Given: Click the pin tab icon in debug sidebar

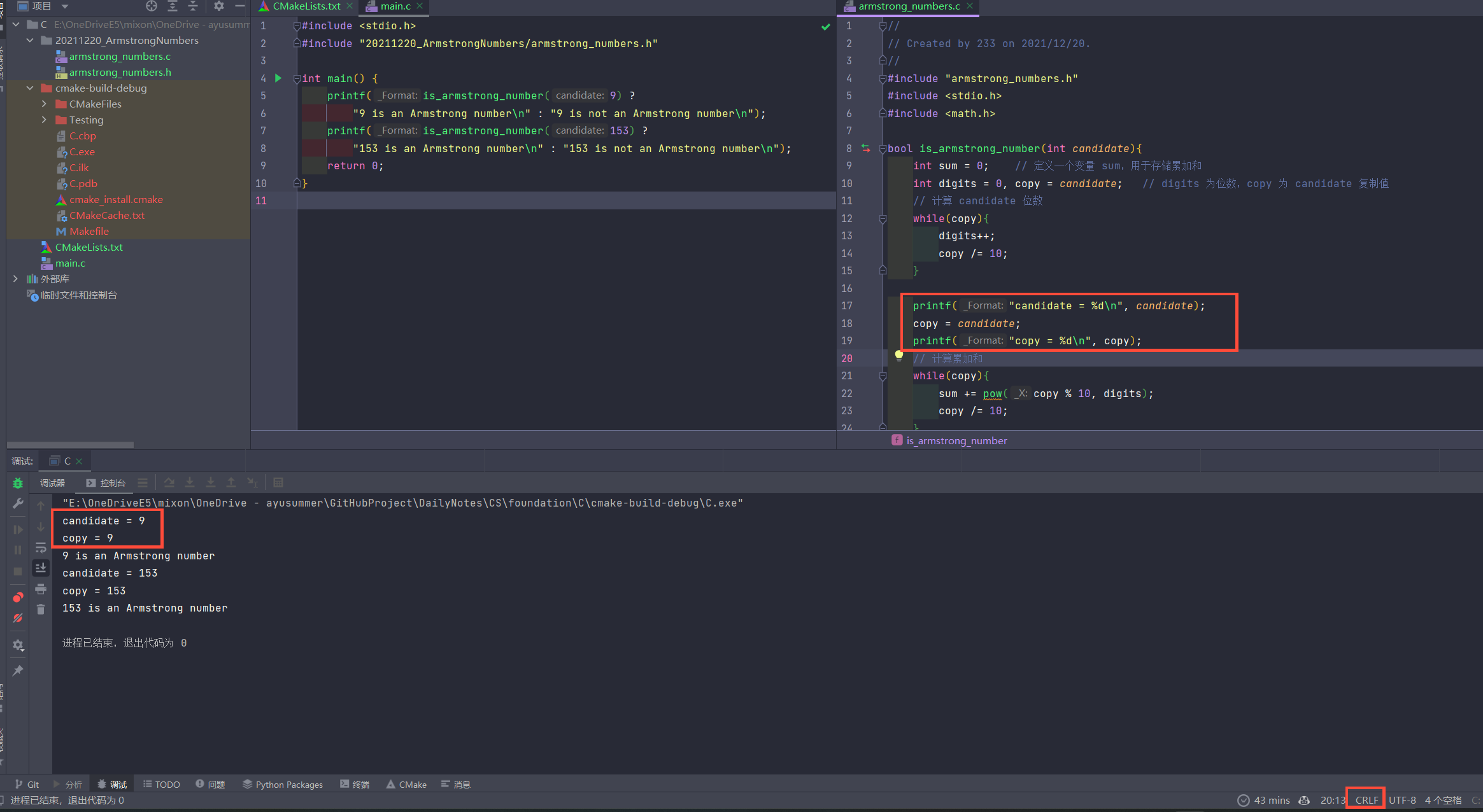Looking at the screenshot, I should [18, 671].
